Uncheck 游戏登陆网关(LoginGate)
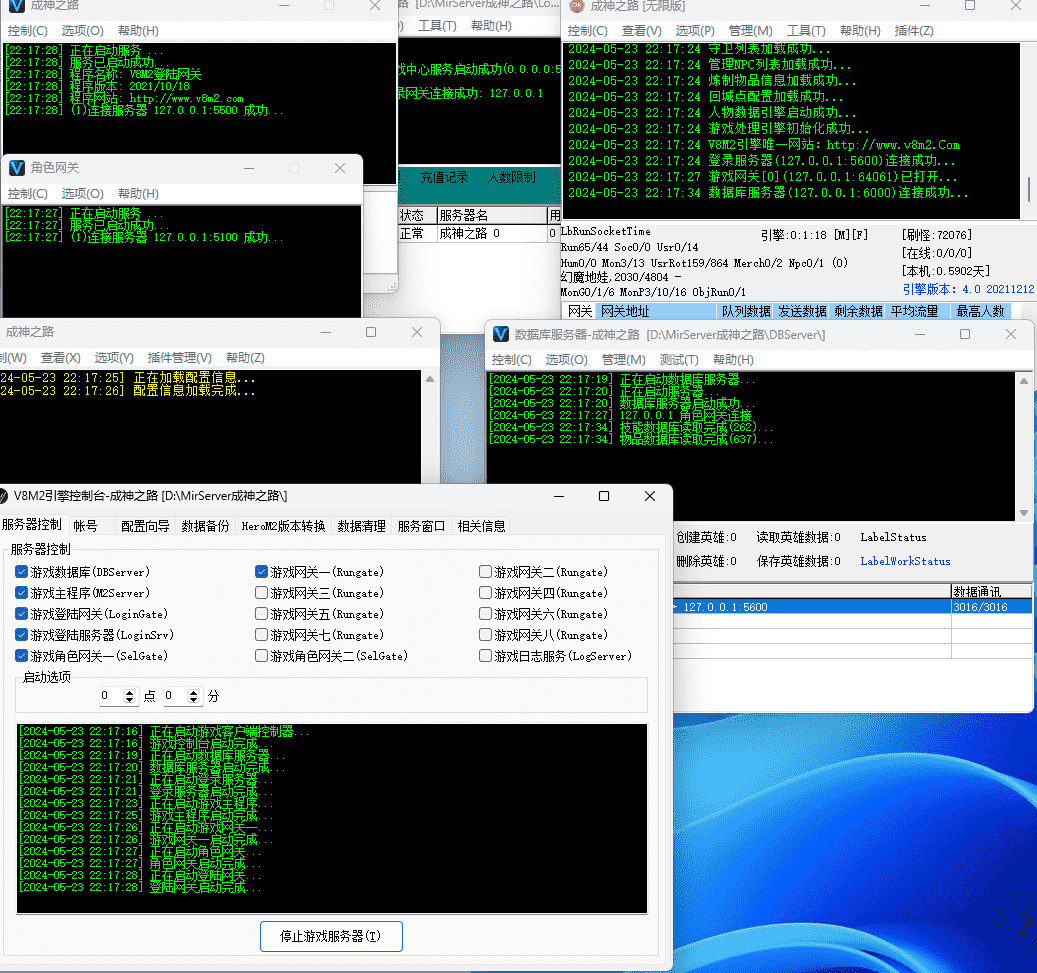Image resolution: width=1037 pixels, height=973 pixels. (21, 614)
